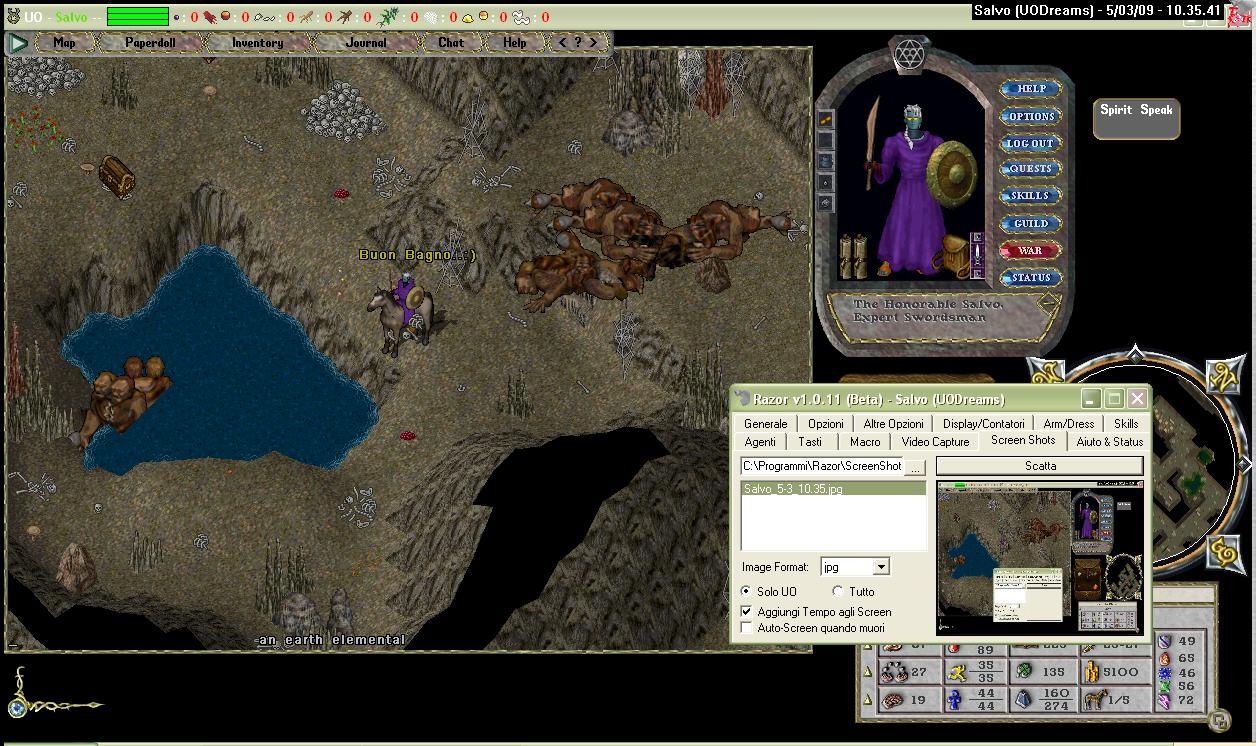Click the browse '...' button next to path

click(916, 466)
